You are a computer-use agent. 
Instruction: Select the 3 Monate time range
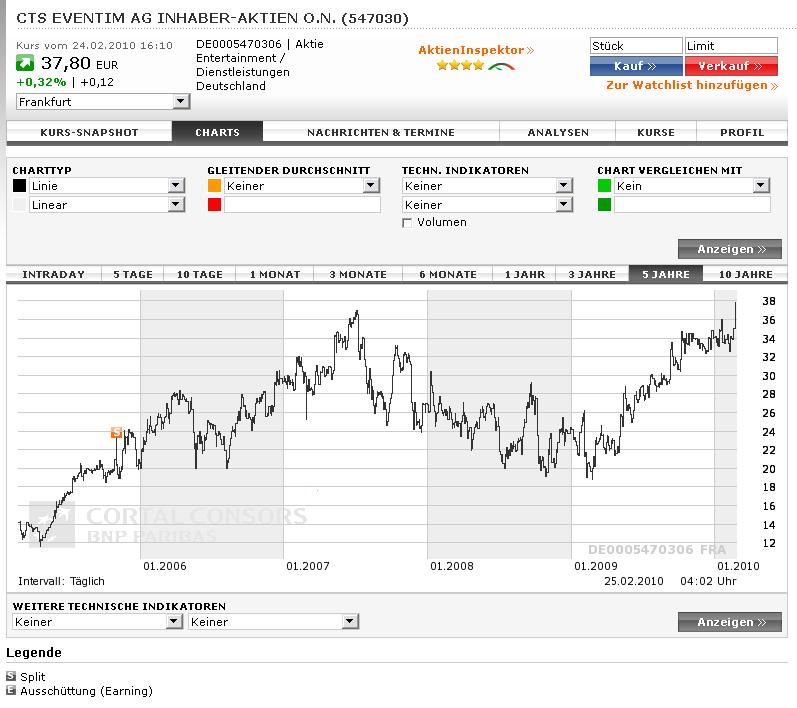358,274
